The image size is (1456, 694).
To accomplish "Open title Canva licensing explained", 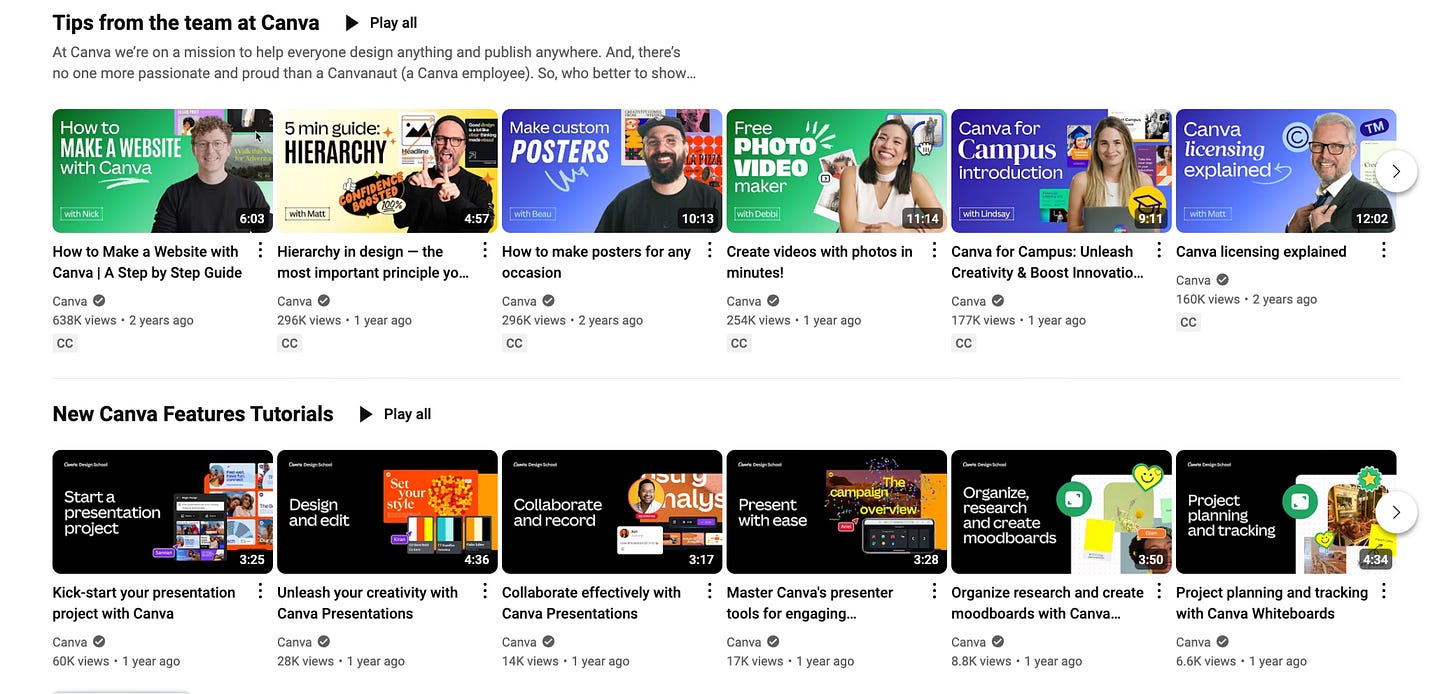I will pyautogui.click(x=1261, y=252).
